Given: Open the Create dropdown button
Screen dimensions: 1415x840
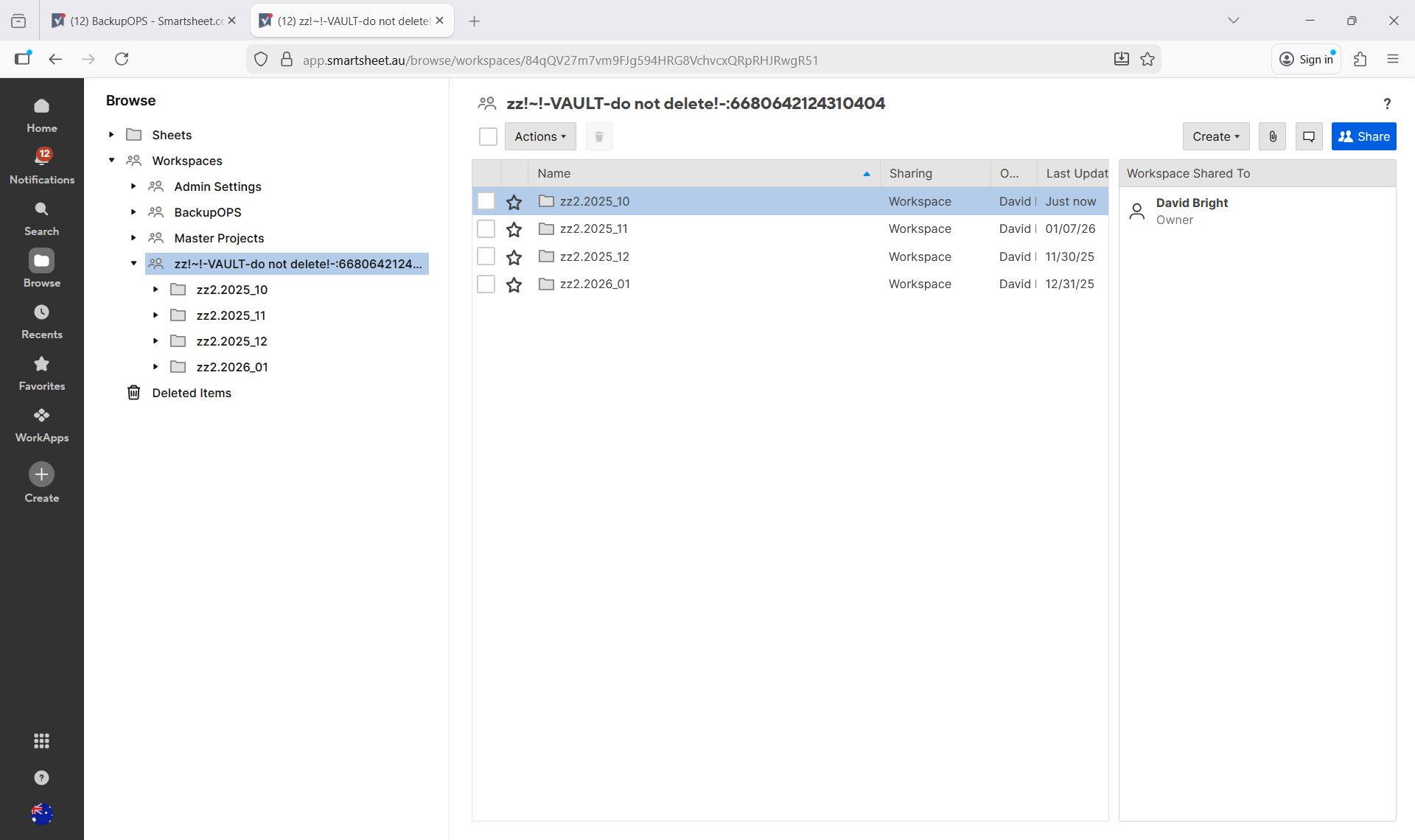Looking at the screenshot, I should [x=1215, y=136].
